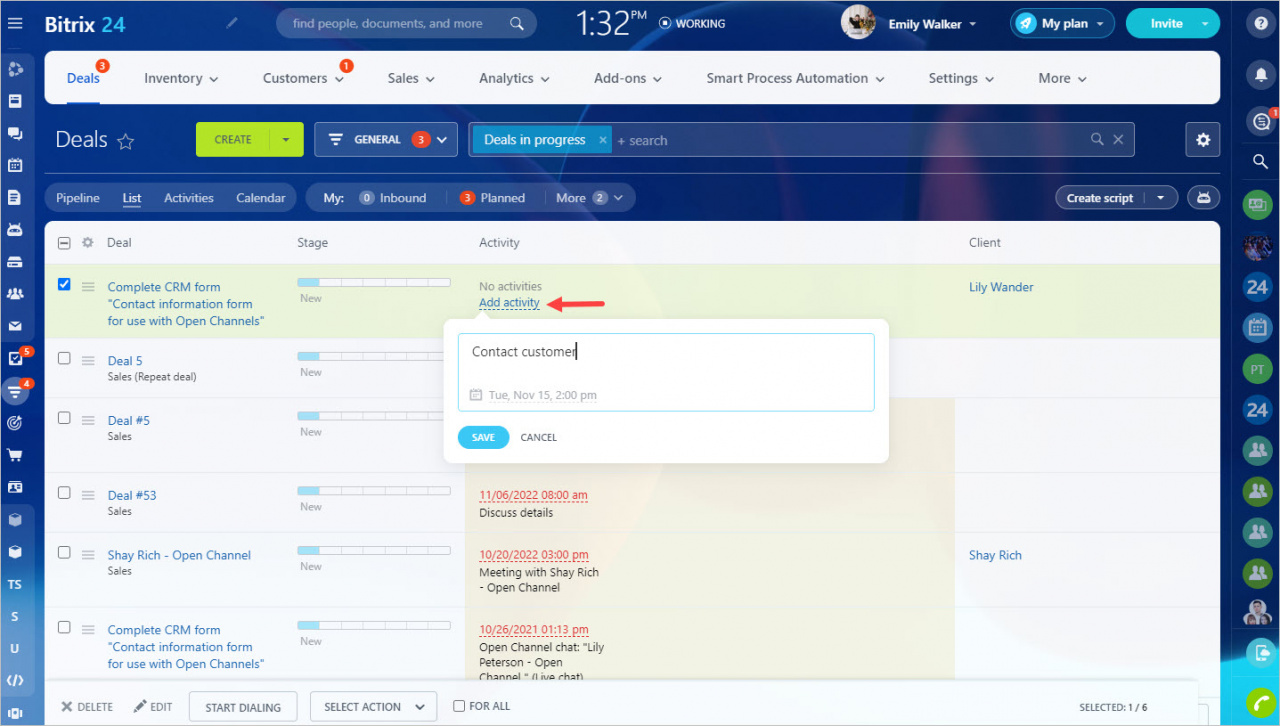Expand the Inventory menu
This screenshot has width=1280, height=726.
[x=181, y=78]
